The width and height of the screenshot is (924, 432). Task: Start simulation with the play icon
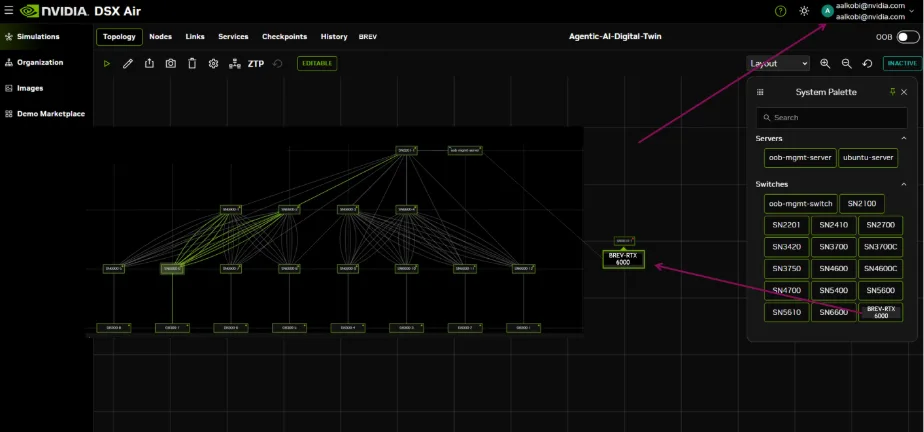107,64
